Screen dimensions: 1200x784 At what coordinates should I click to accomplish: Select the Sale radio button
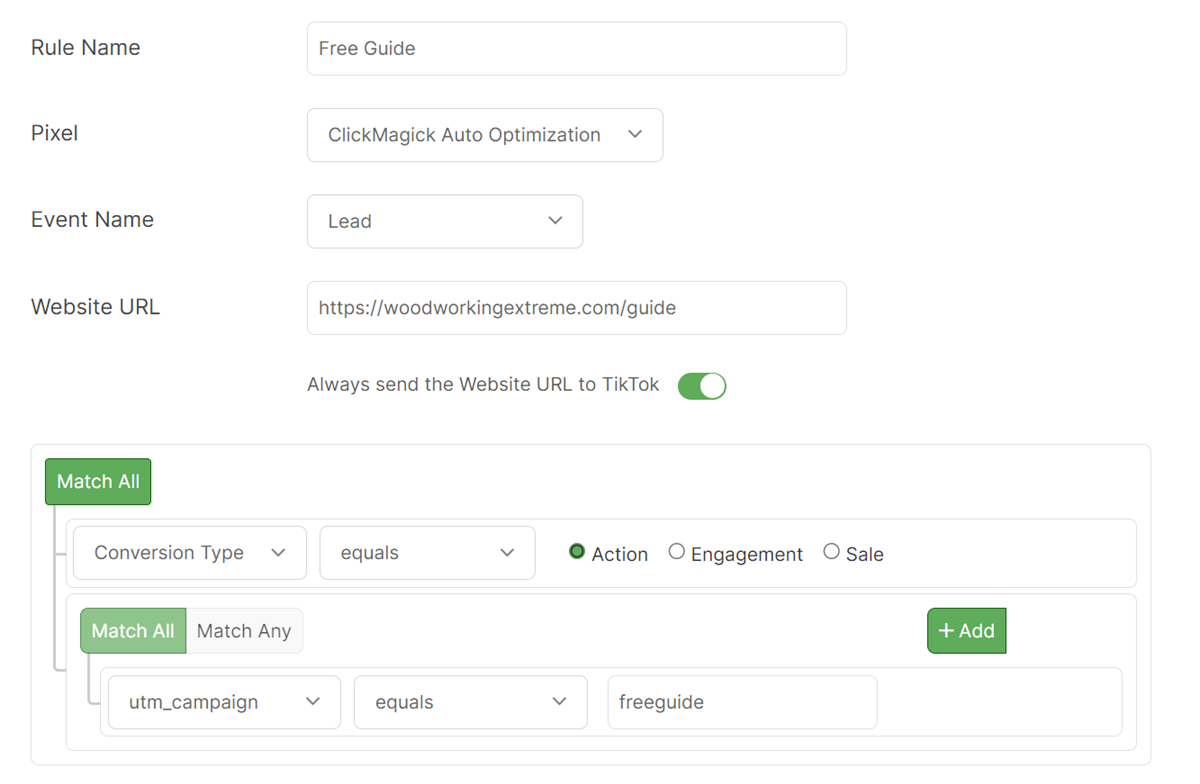(x=831, y=552)
